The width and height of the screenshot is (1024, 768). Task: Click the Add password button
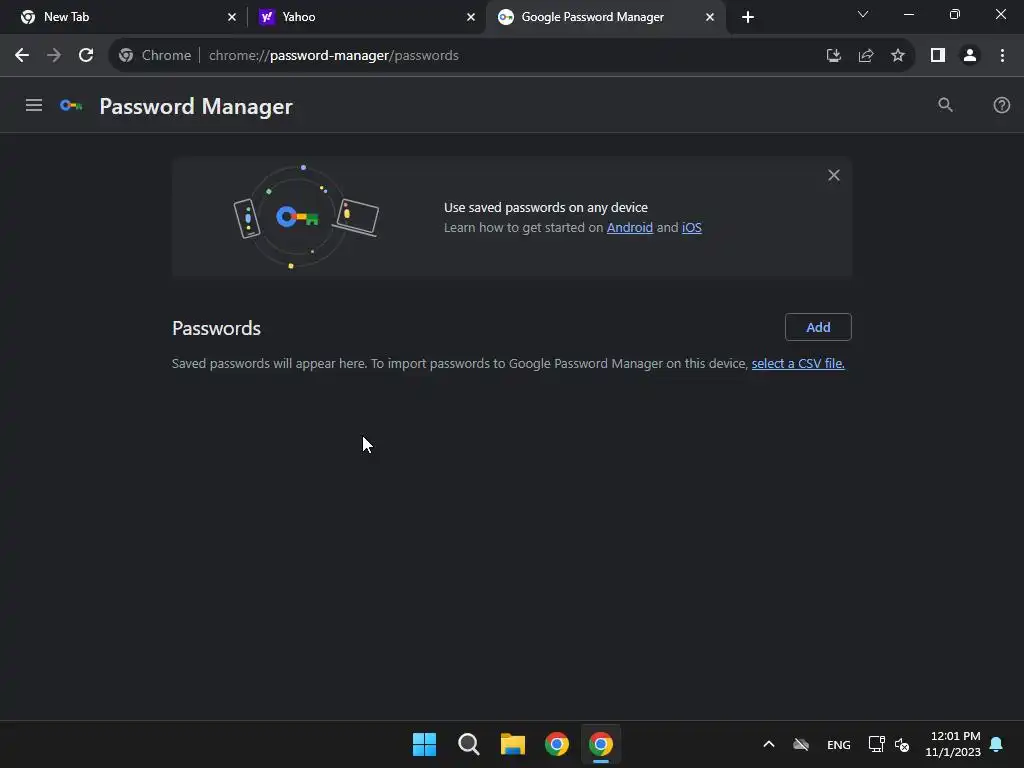[x=818, y=327]
